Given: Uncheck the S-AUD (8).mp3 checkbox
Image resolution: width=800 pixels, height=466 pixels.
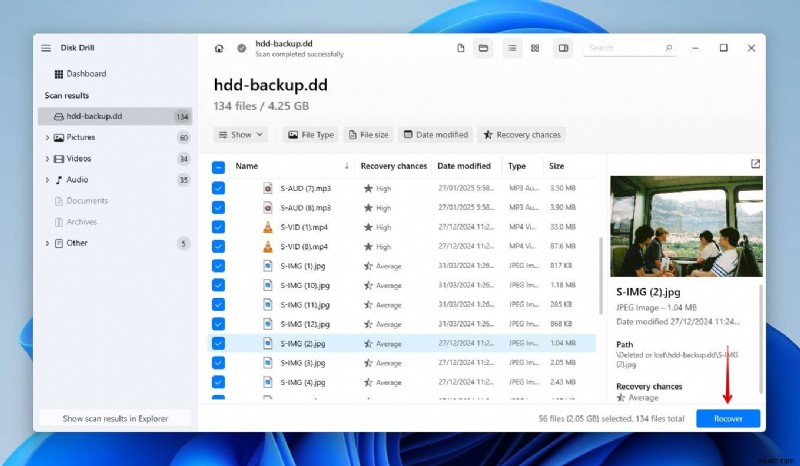Looking at the screenshot, I should (218, 208).
